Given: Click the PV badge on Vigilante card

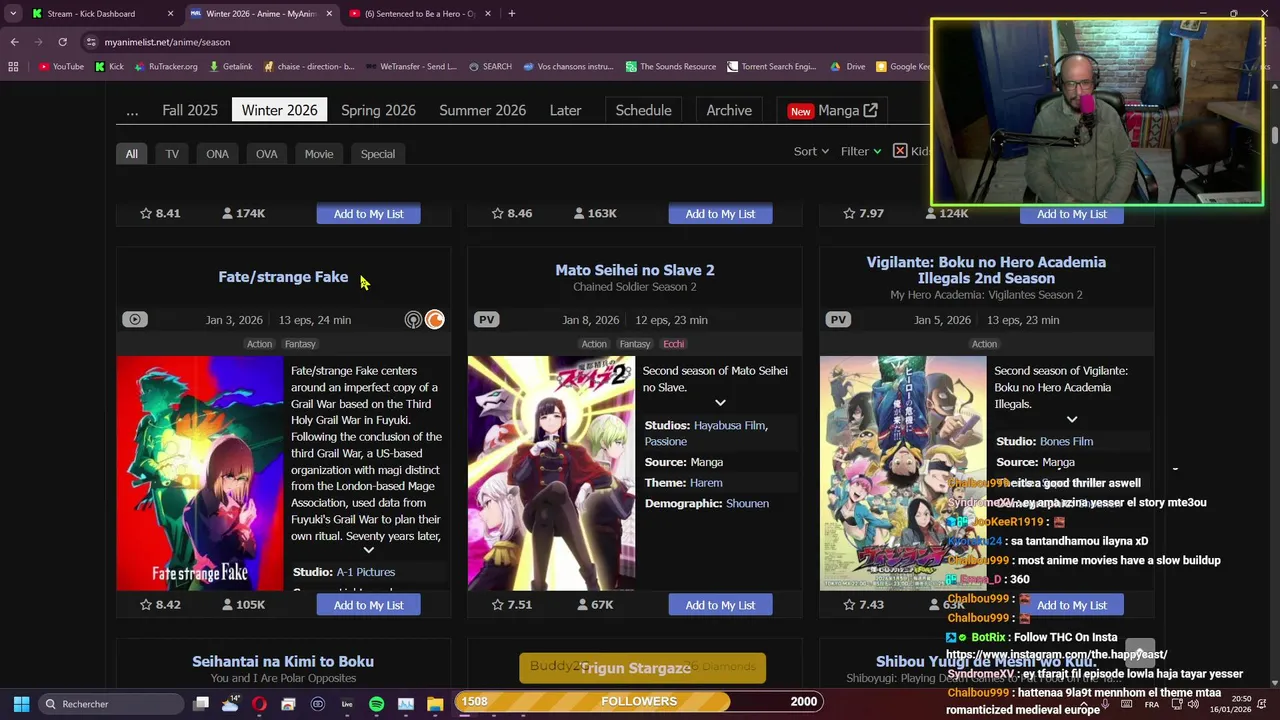Looking at the screenshot, I should click(838, 320).
